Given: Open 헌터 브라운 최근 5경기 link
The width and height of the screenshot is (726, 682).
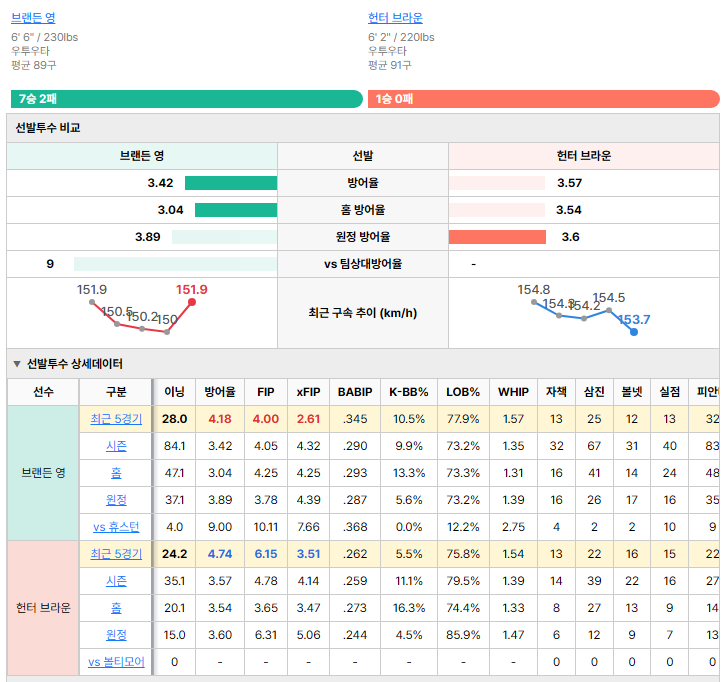Looking at the screenshot, I should pos(116,554).
